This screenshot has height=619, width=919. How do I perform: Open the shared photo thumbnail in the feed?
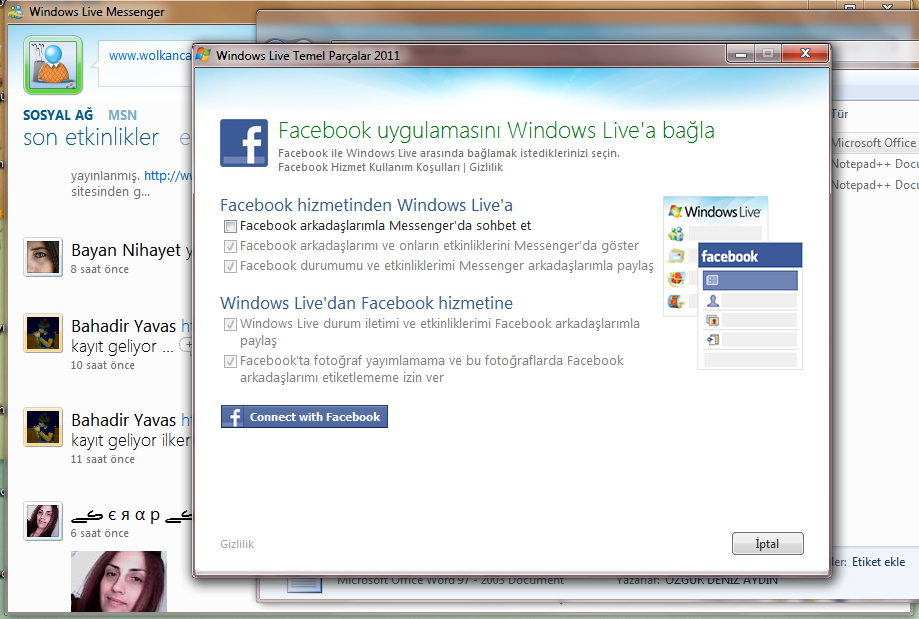(x=118, y=580)
